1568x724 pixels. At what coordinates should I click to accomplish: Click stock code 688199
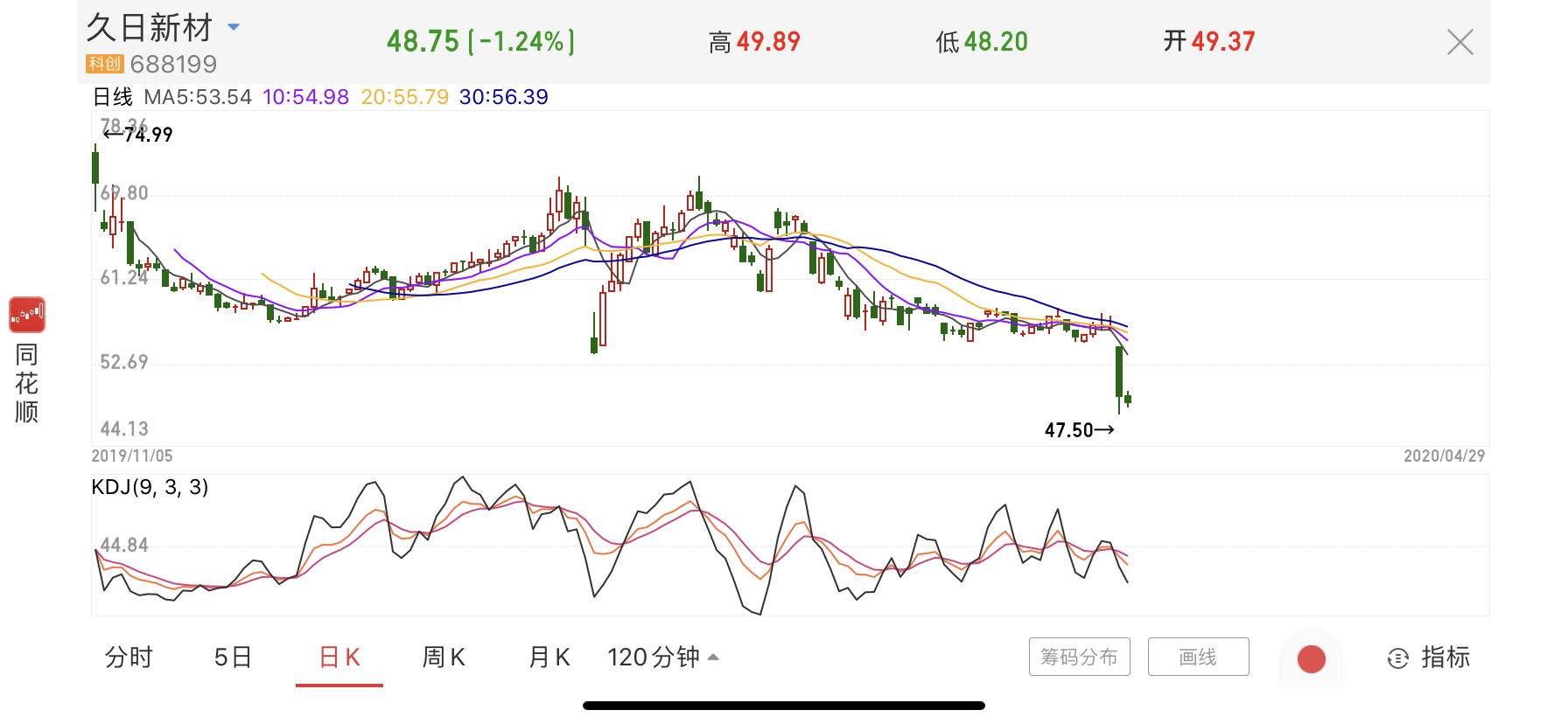173,64
